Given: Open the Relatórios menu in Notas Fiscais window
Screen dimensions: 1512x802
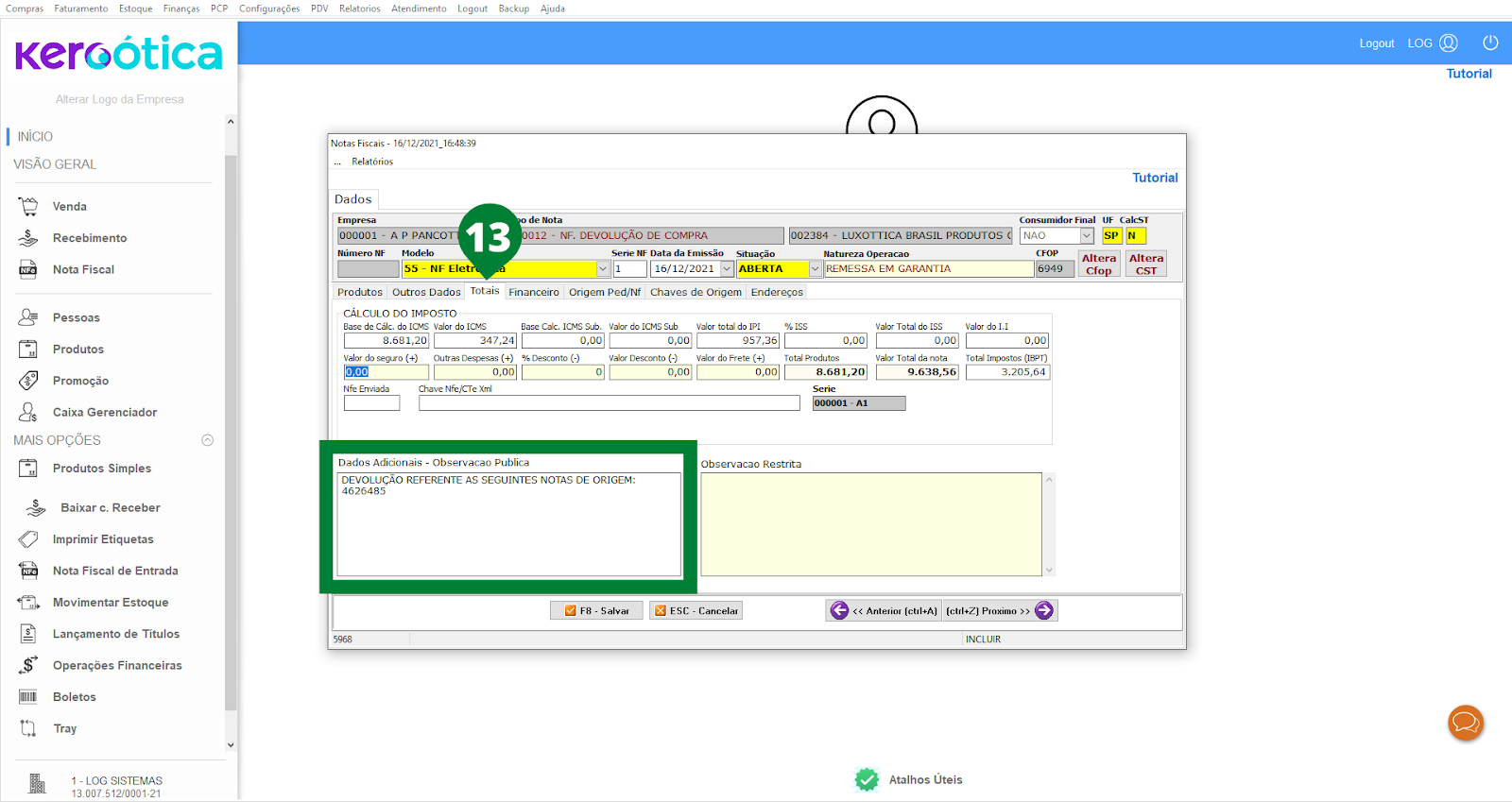Looking at the screenshot, I should (372, 162).
